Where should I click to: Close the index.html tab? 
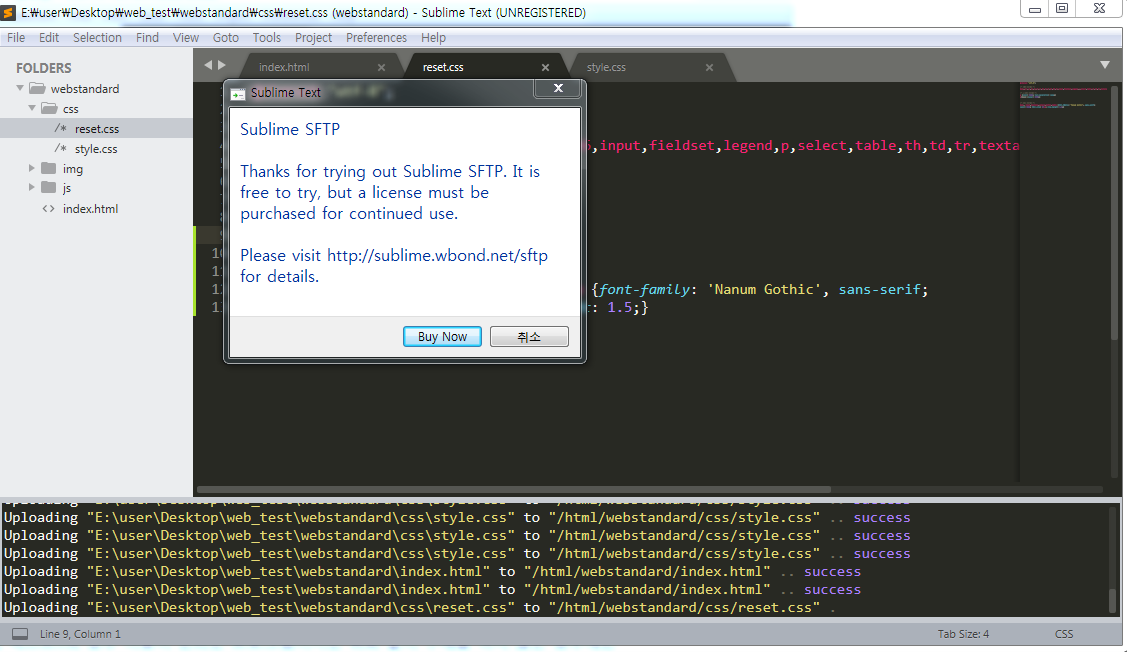coord(382,68)
